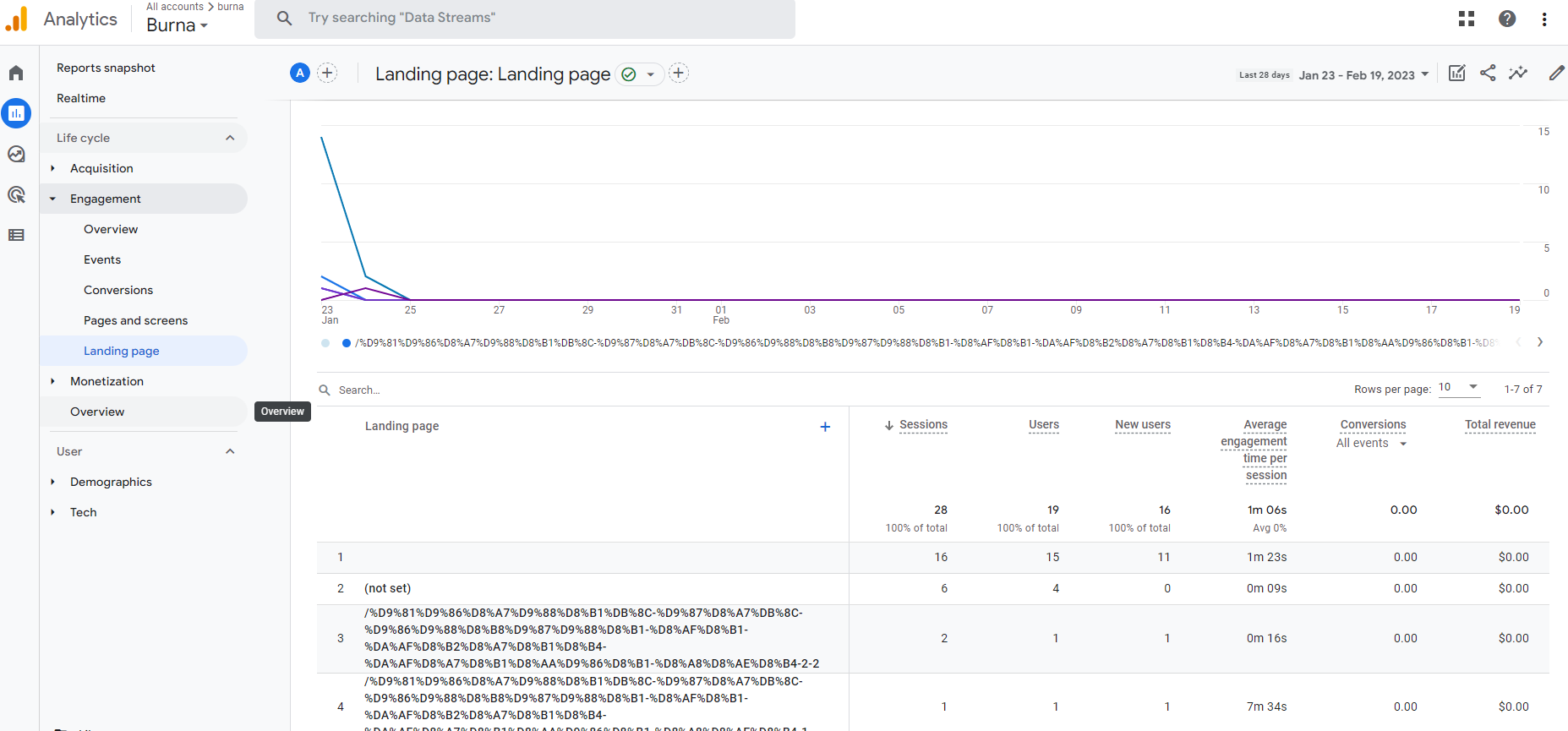Click Edit comparisons chart icon
Screen dimensions: 1568x731
pyautogui.click(x=1456, y=74)
